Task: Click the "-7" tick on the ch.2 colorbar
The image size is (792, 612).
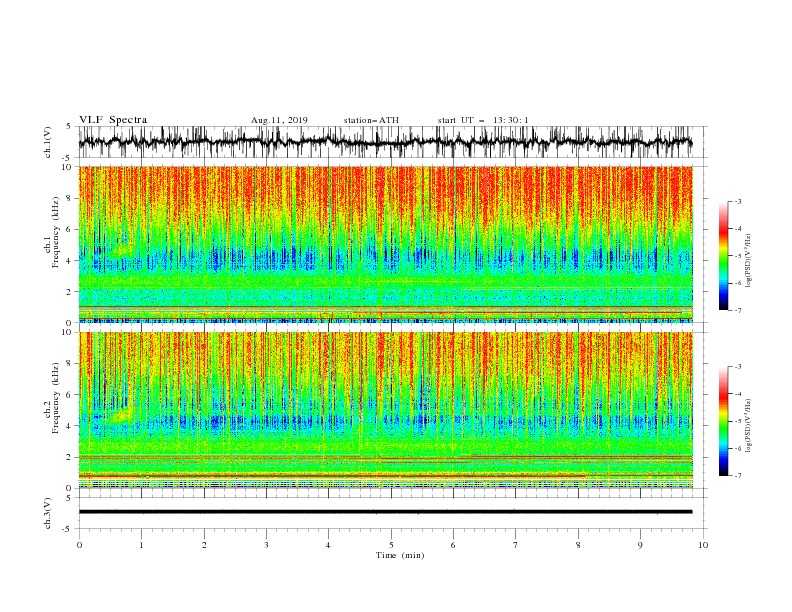Action: click(737, 476)
